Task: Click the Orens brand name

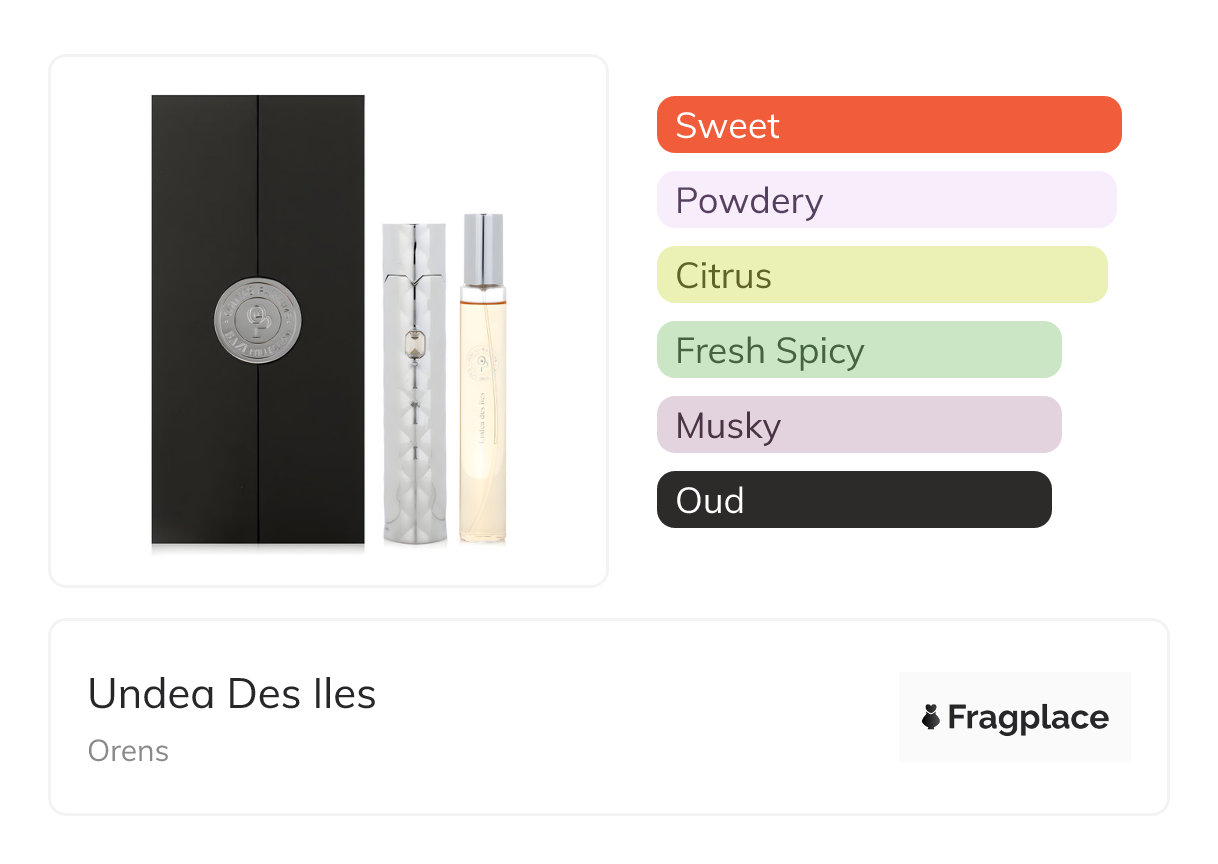Action: (128, 751)
